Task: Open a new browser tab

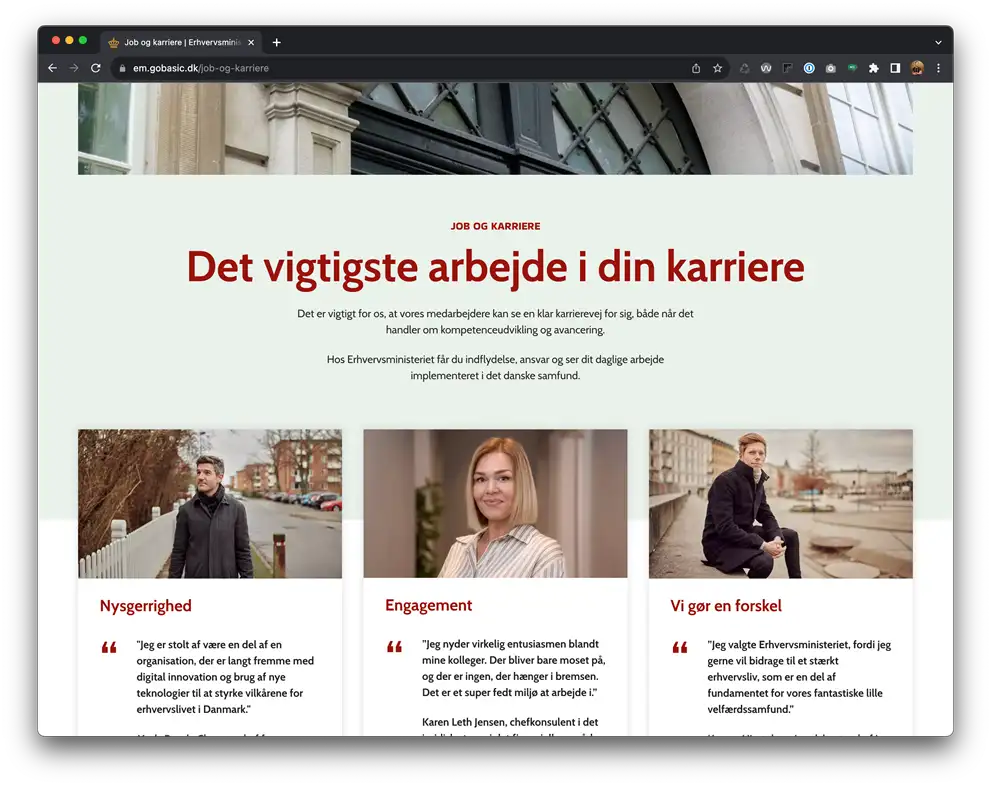Action: point(277,42)
